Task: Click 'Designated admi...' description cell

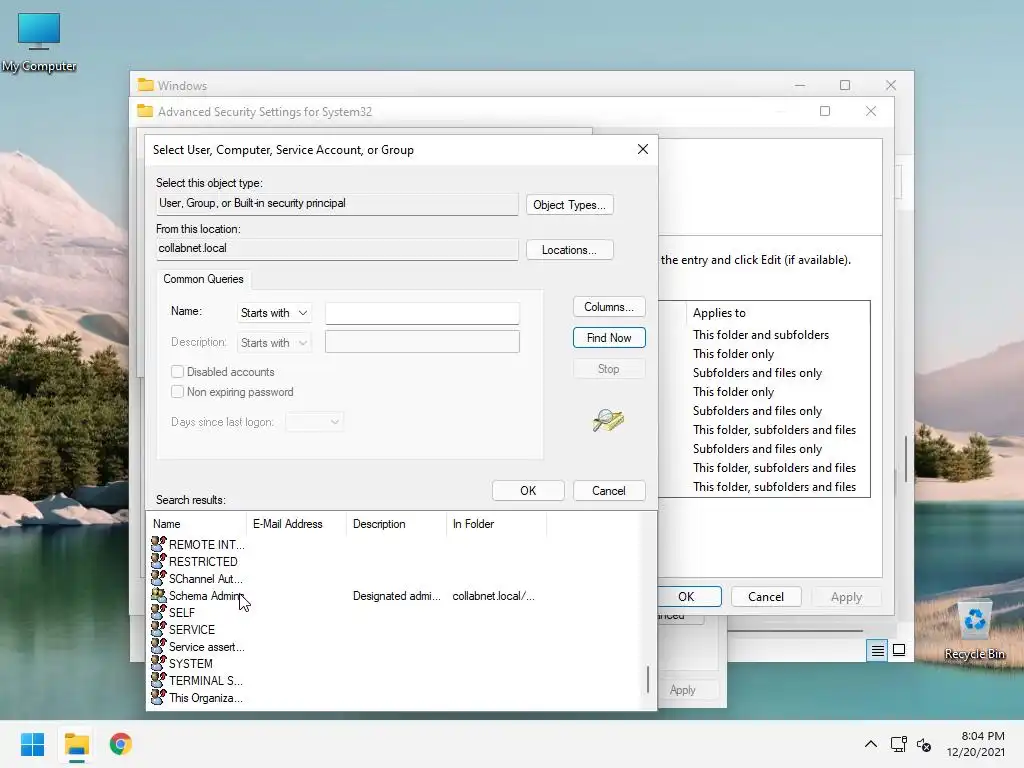Action: click(396, 596)
